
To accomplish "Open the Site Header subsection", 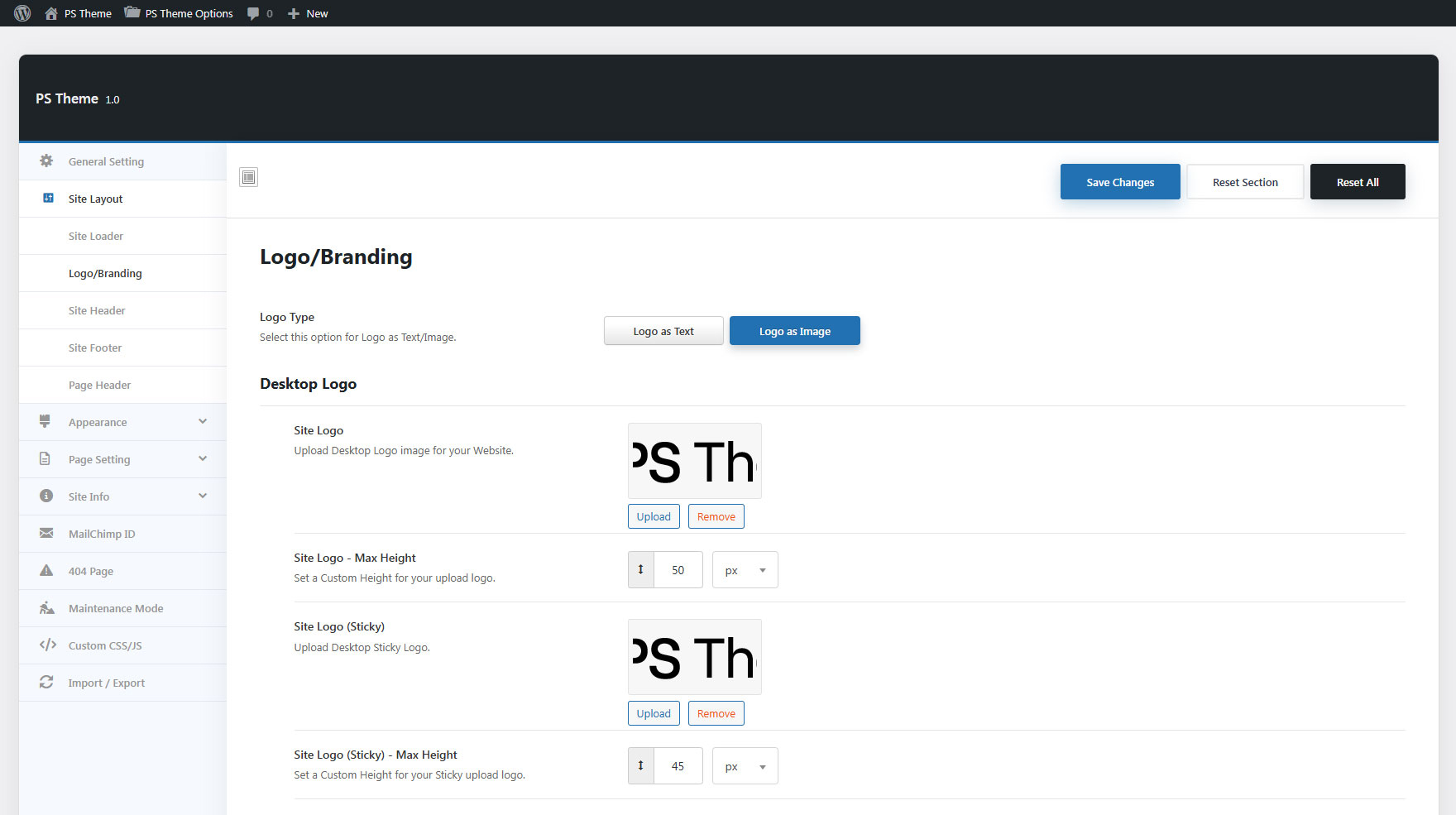I will pyautogui.click(x=97, y=310).
